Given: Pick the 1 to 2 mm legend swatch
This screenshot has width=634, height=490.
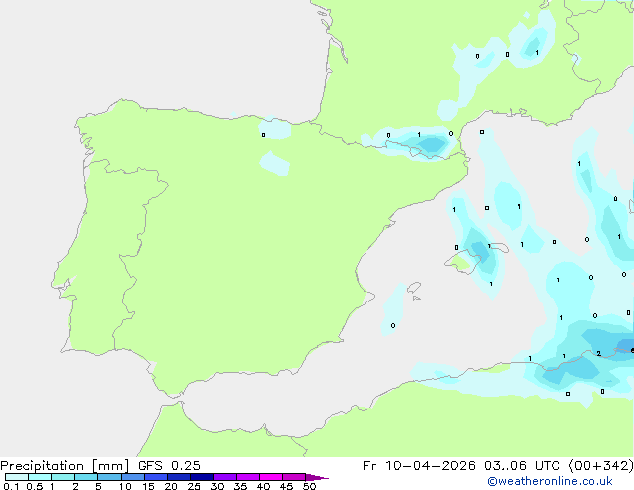Looking at the screenshot, I should coord(63,477).
